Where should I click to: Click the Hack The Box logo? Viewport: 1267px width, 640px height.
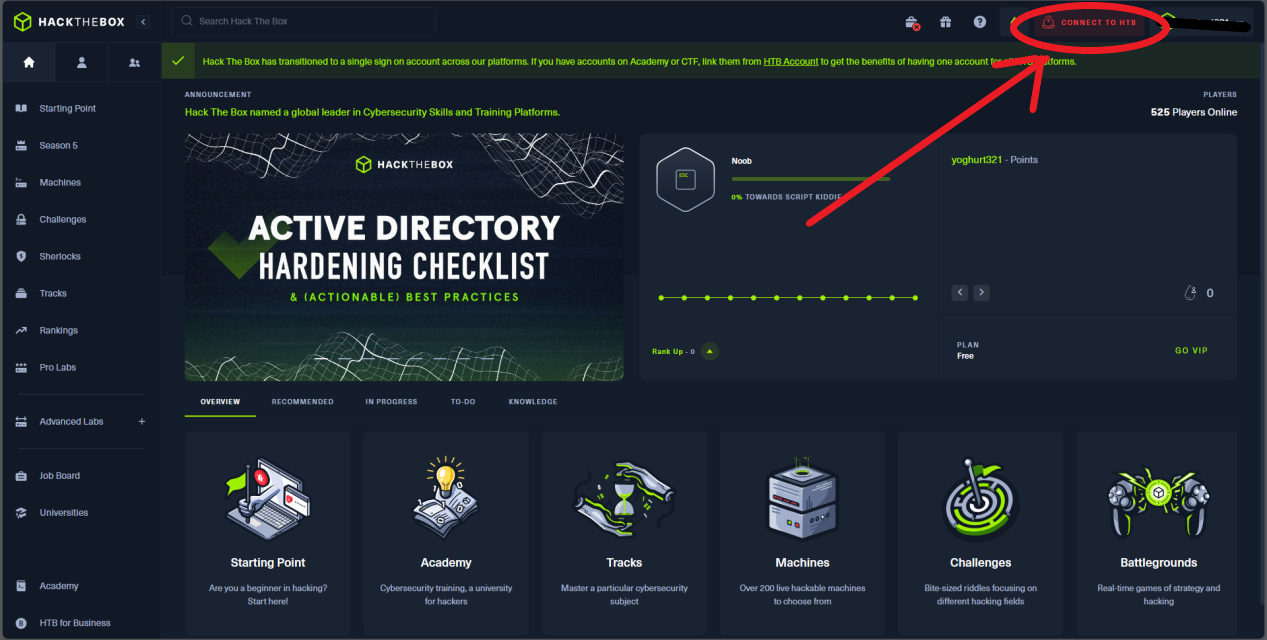pos(69,22)
